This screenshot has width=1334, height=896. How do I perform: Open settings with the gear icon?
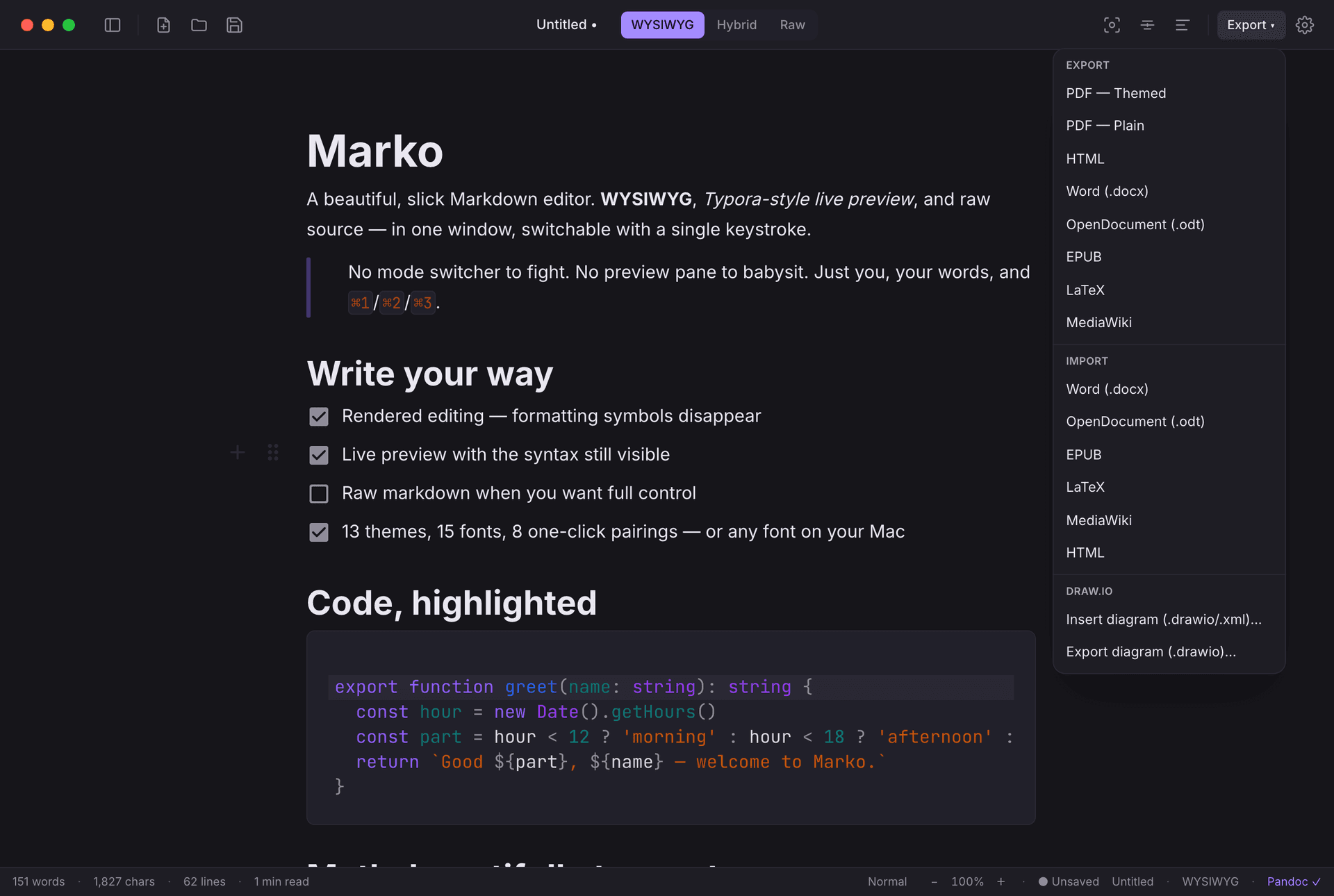pos(1305,25)
